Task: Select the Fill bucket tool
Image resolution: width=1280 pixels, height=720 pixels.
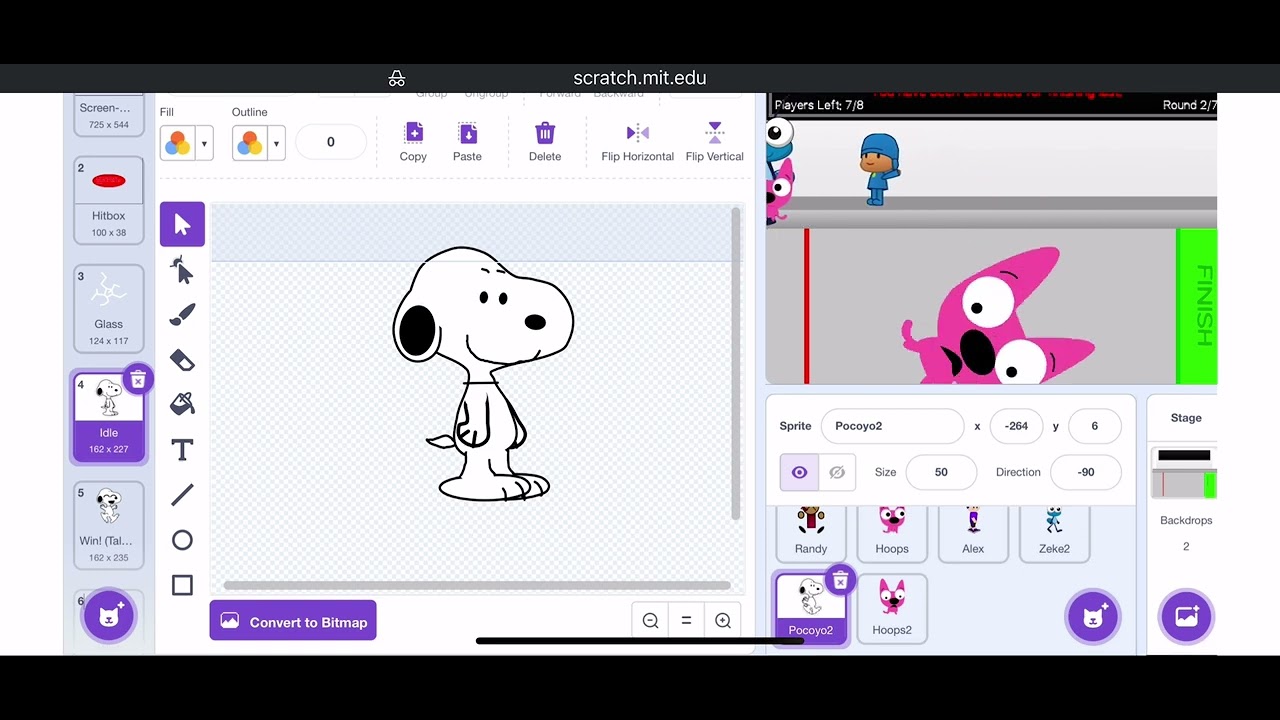Action: 182,404
